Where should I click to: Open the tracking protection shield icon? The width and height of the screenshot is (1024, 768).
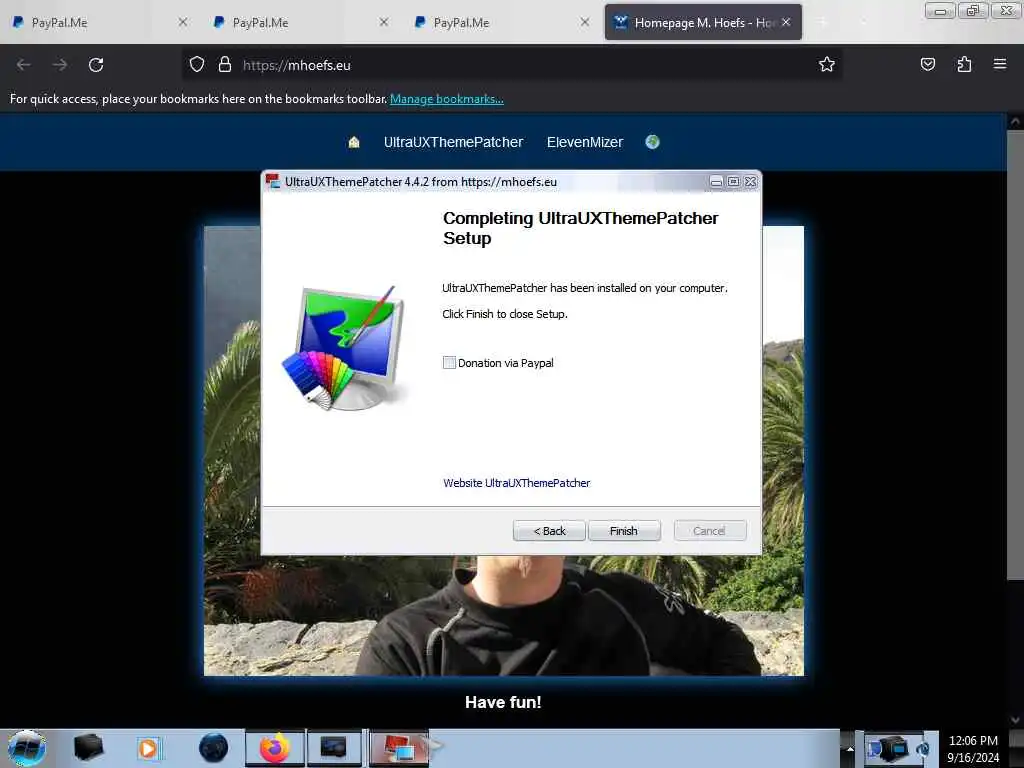197,65
